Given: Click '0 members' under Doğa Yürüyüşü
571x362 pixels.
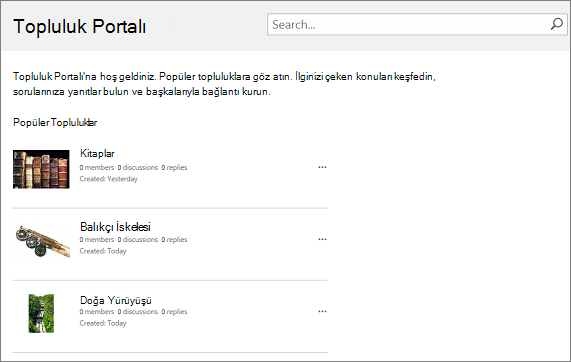Looking at the screenshot, I should click(97, 312).
